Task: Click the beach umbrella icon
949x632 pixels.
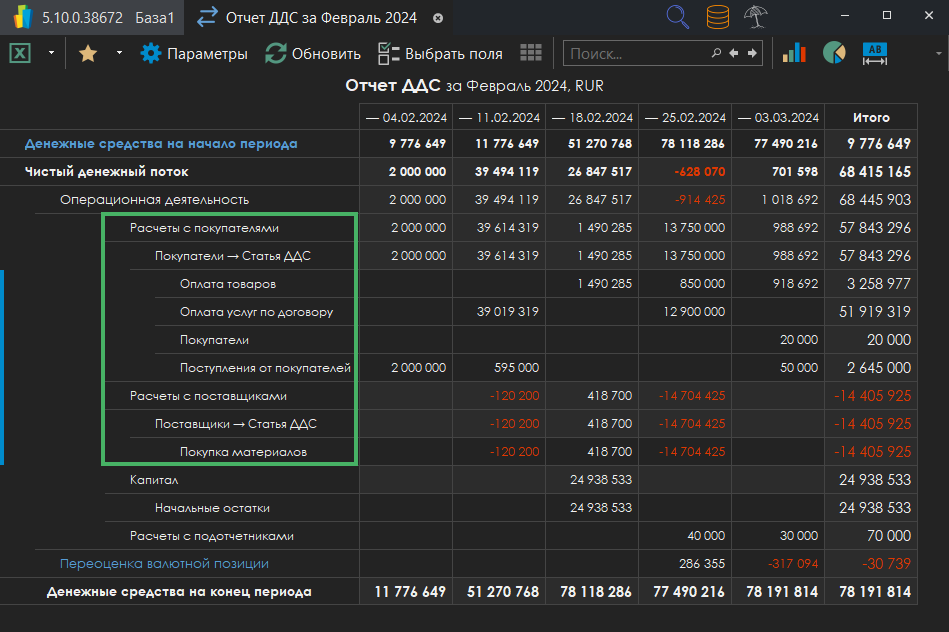Action: pyautogui.click(x=756, y=17)
